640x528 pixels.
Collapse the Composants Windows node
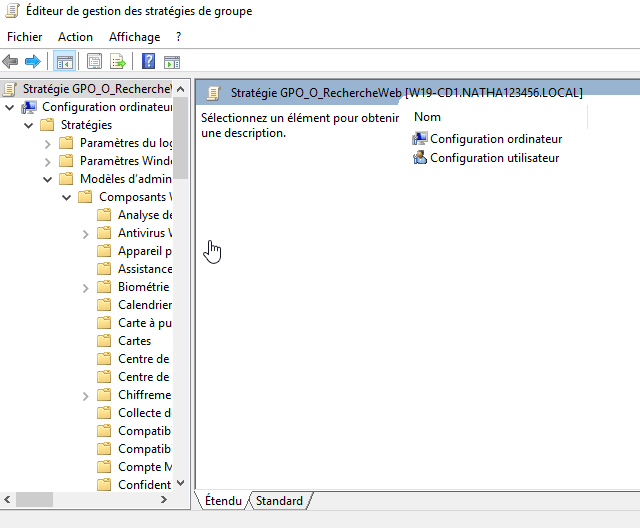click(67, 197)
